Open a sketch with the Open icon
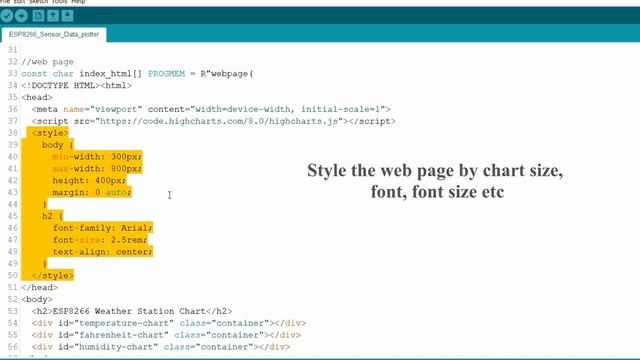Screen dimensions: 640x360 [53, 16]
